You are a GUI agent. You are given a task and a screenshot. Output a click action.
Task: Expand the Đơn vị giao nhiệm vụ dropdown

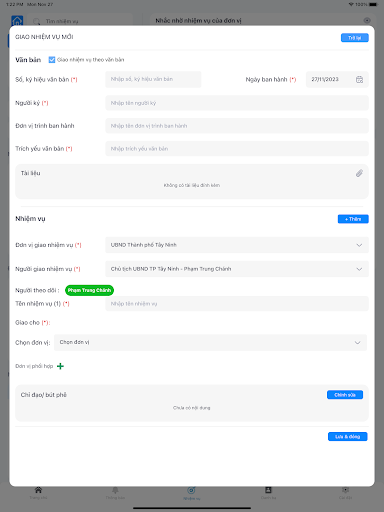[237, 245]
